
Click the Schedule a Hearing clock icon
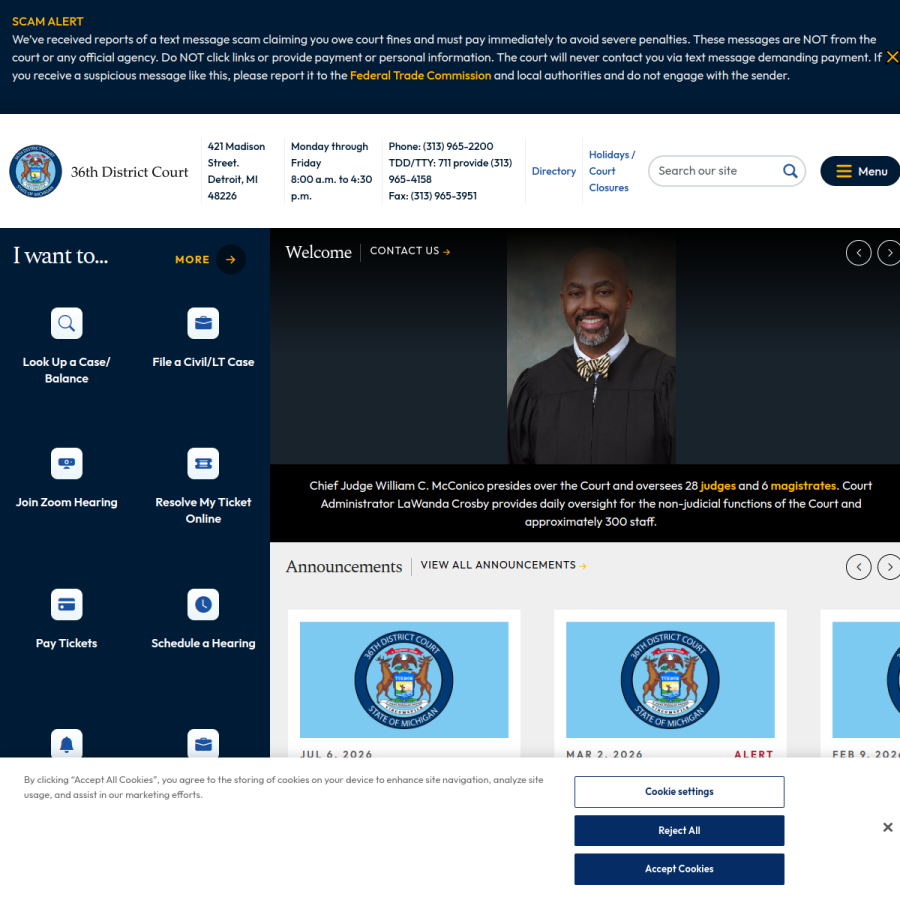tap(203, 604)
